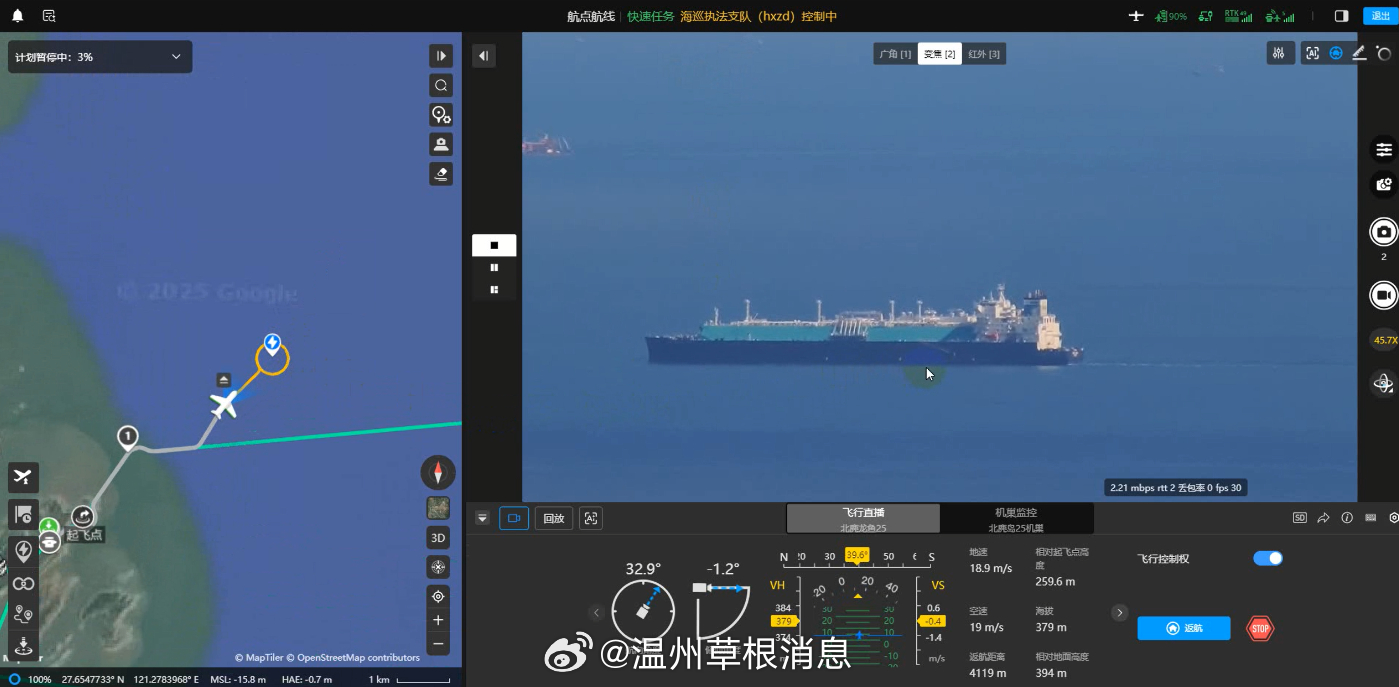View the dock-to-aircraft link signal icon
This screenshot has height=687, width=1399.
(1279, 16)
